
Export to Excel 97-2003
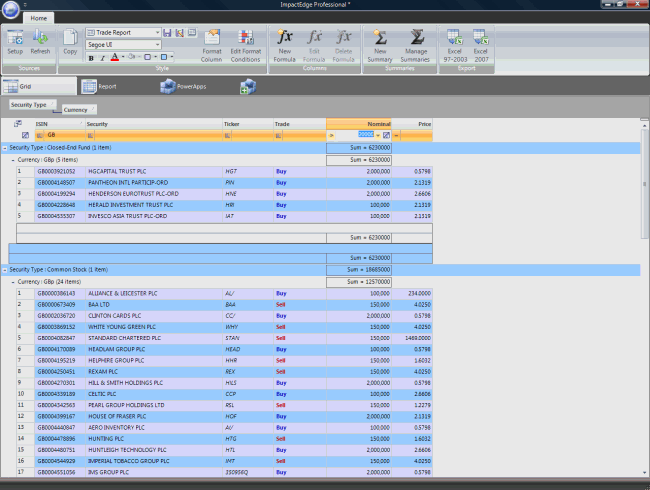[455, 46]
